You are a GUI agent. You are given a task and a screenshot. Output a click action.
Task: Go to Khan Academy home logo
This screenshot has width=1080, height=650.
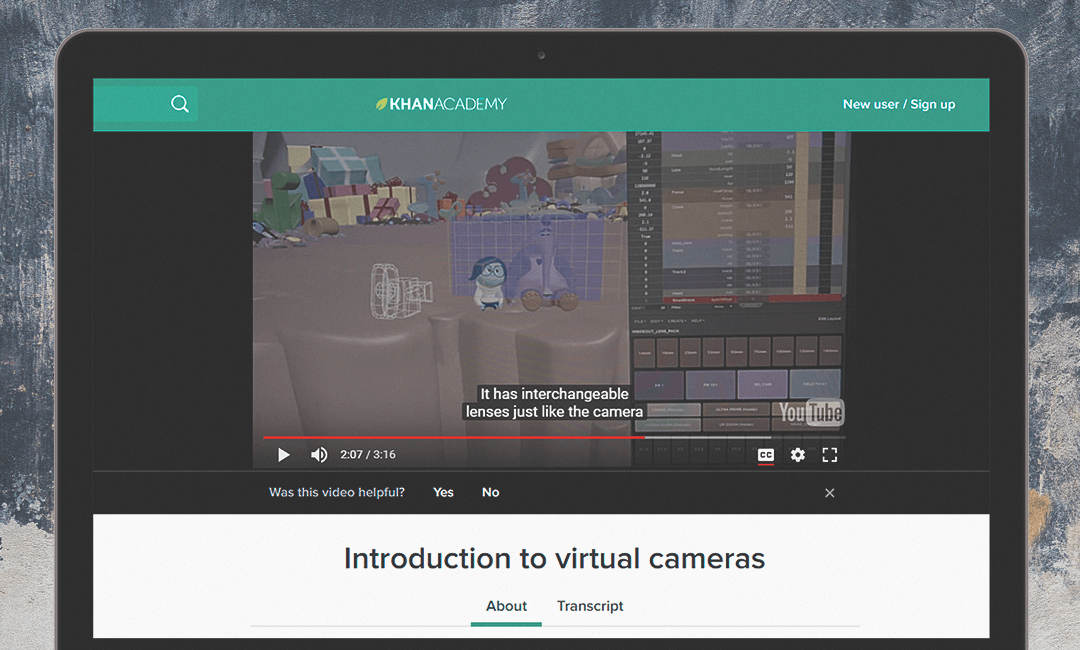442,104
